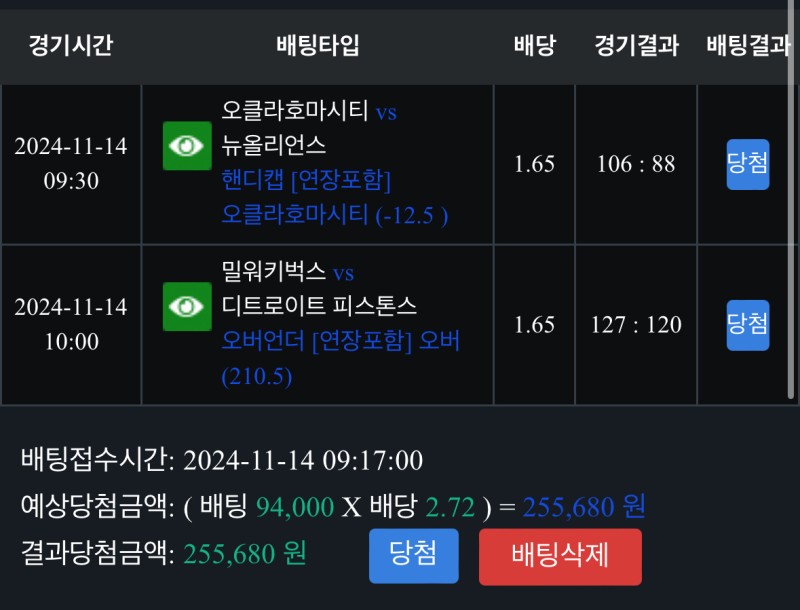Click 배팅결과 column header

click(x=748, y=46)
